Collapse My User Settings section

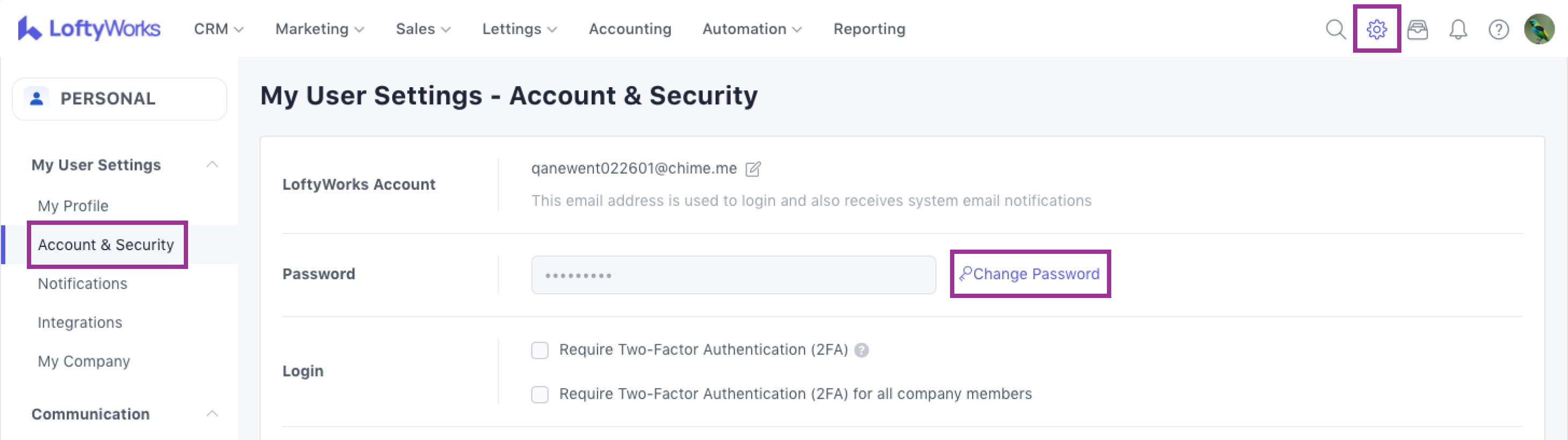coord(212,165)
